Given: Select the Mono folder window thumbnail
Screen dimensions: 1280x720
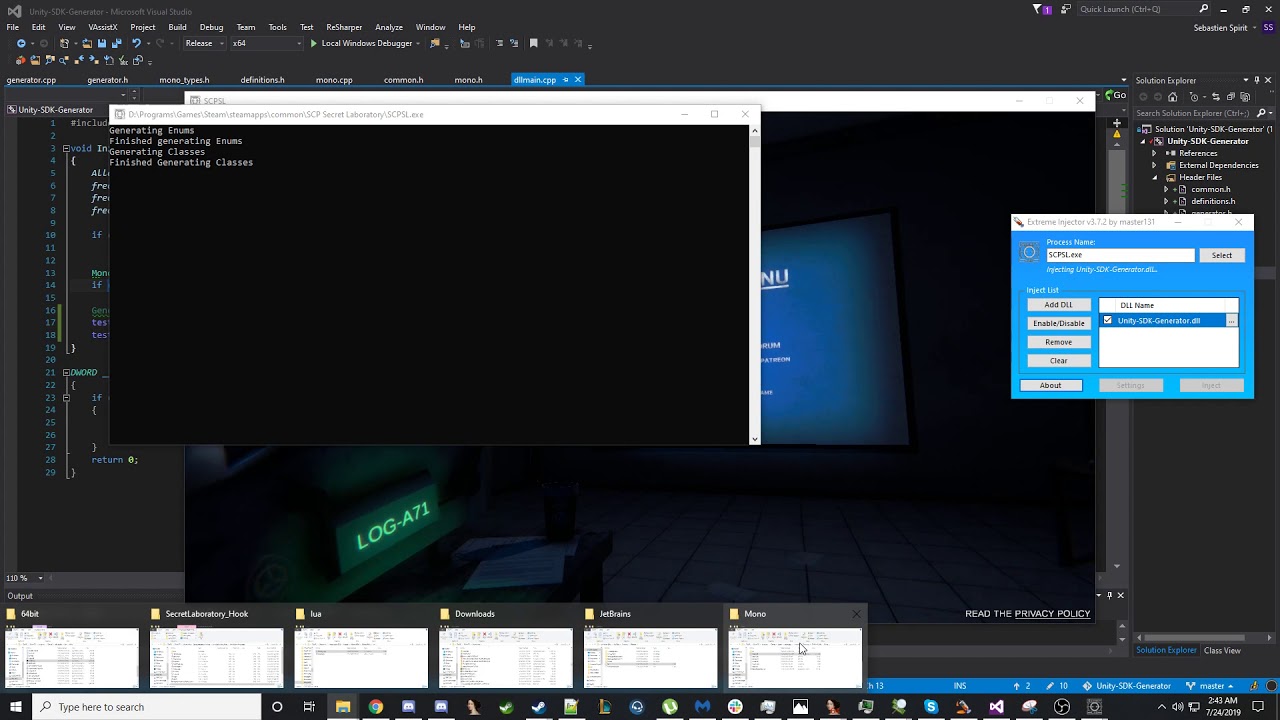Looking at the screenshot, I should pos(794,658).
